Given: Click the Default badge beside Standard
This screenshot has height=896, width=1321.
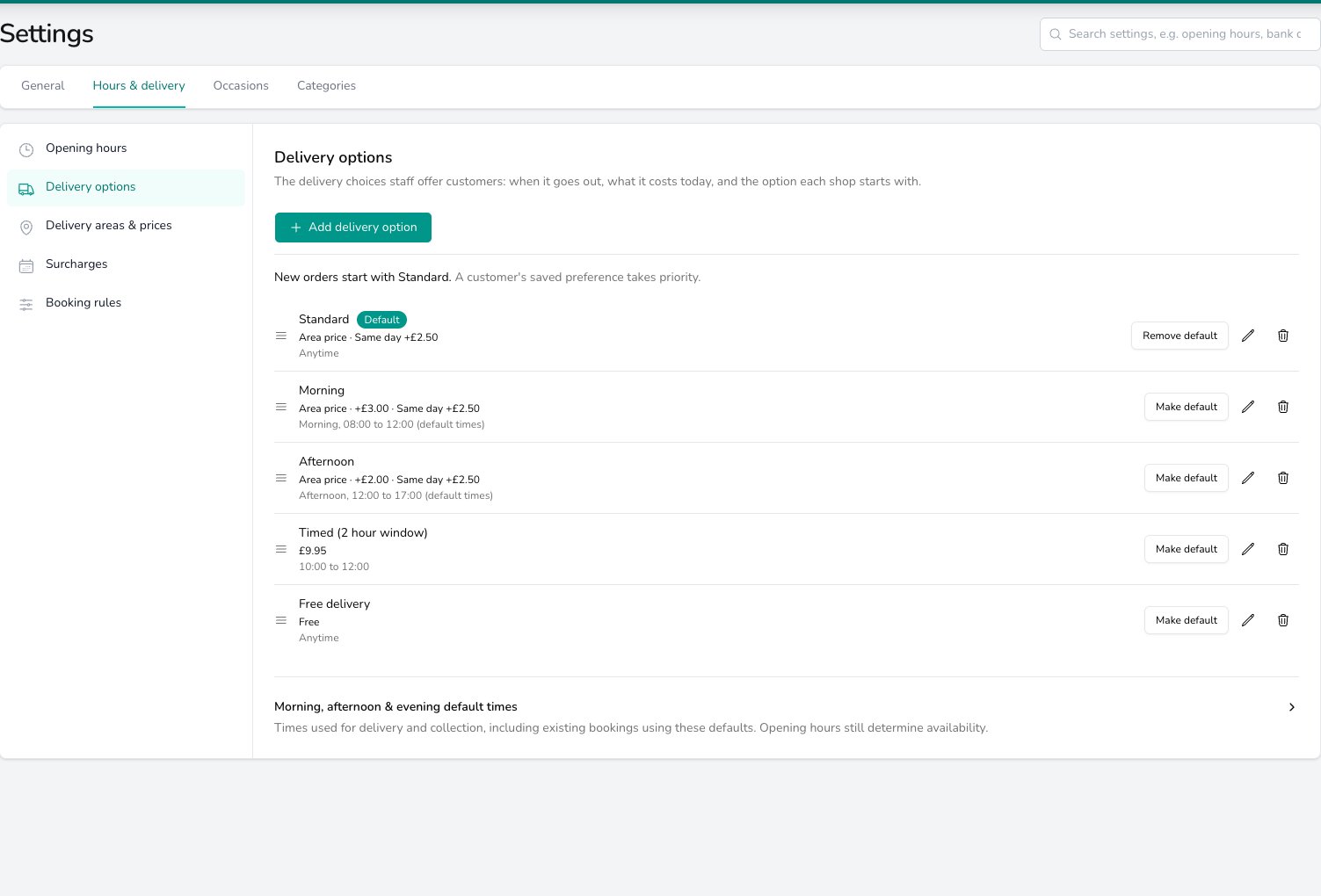Looking at the screenshot, I should point(381,320).
